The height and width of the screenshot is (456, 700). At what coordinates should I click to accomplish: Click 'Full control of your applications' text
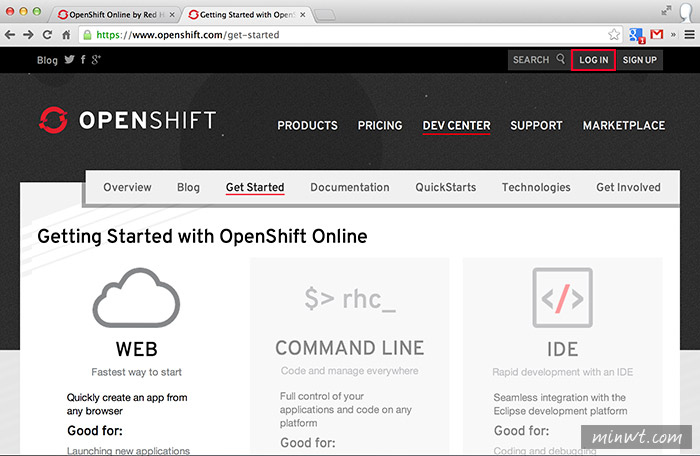pyautogui.click(x=346, y=410)
